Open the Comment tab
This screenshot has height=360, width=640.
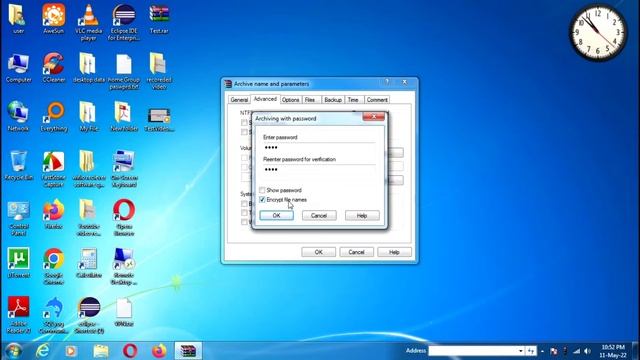click(377, 100)
